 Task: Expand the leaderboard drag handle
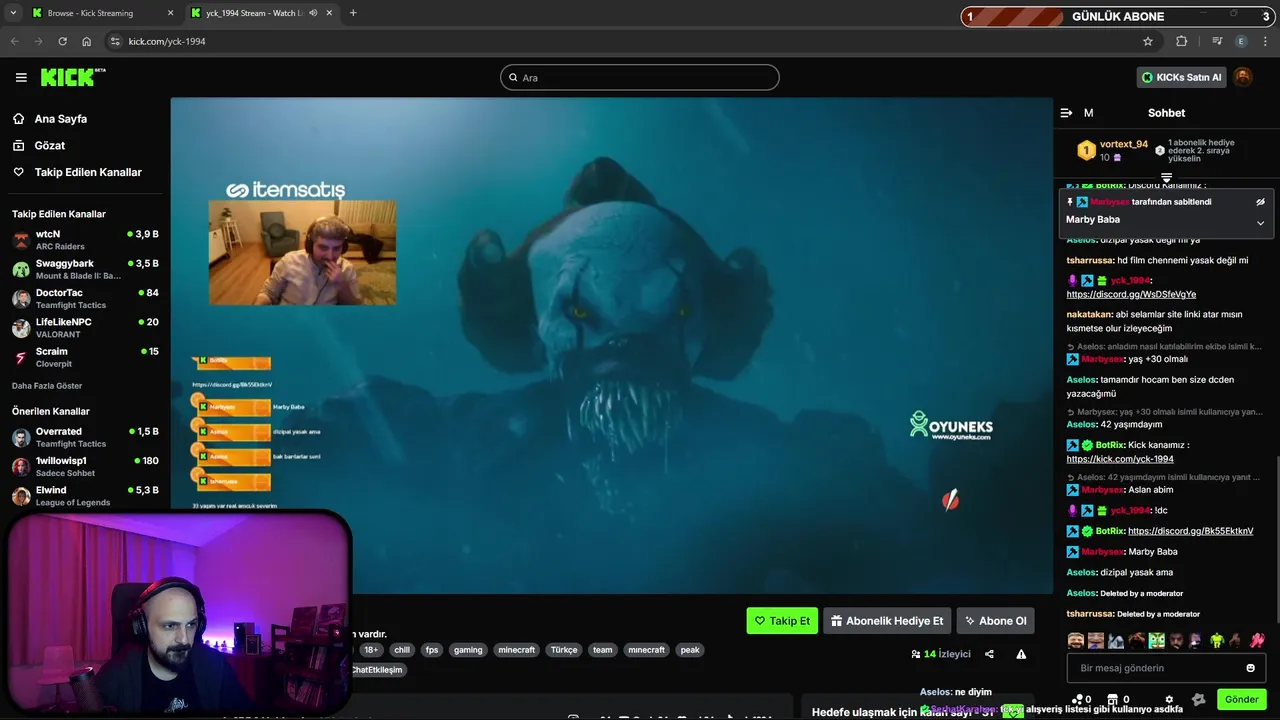[x=1166, y=178]
